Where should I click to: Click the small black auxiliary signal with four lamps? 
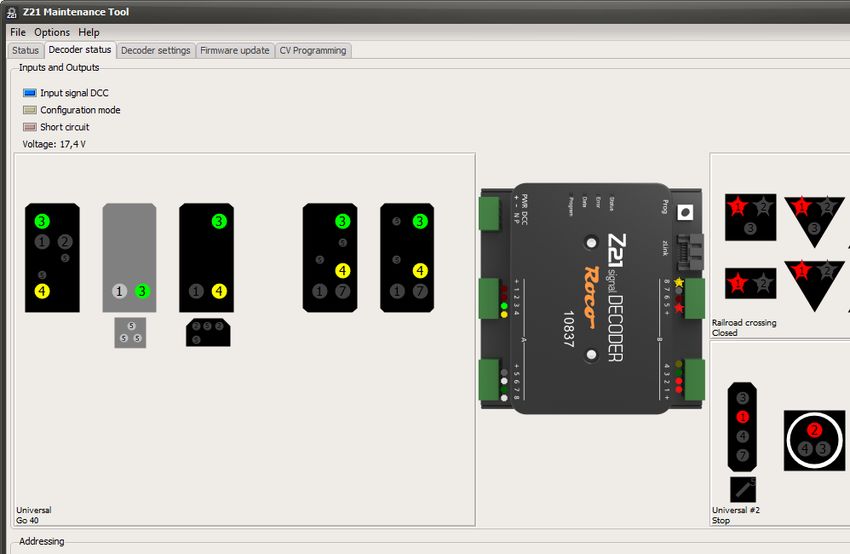[208, 332]
